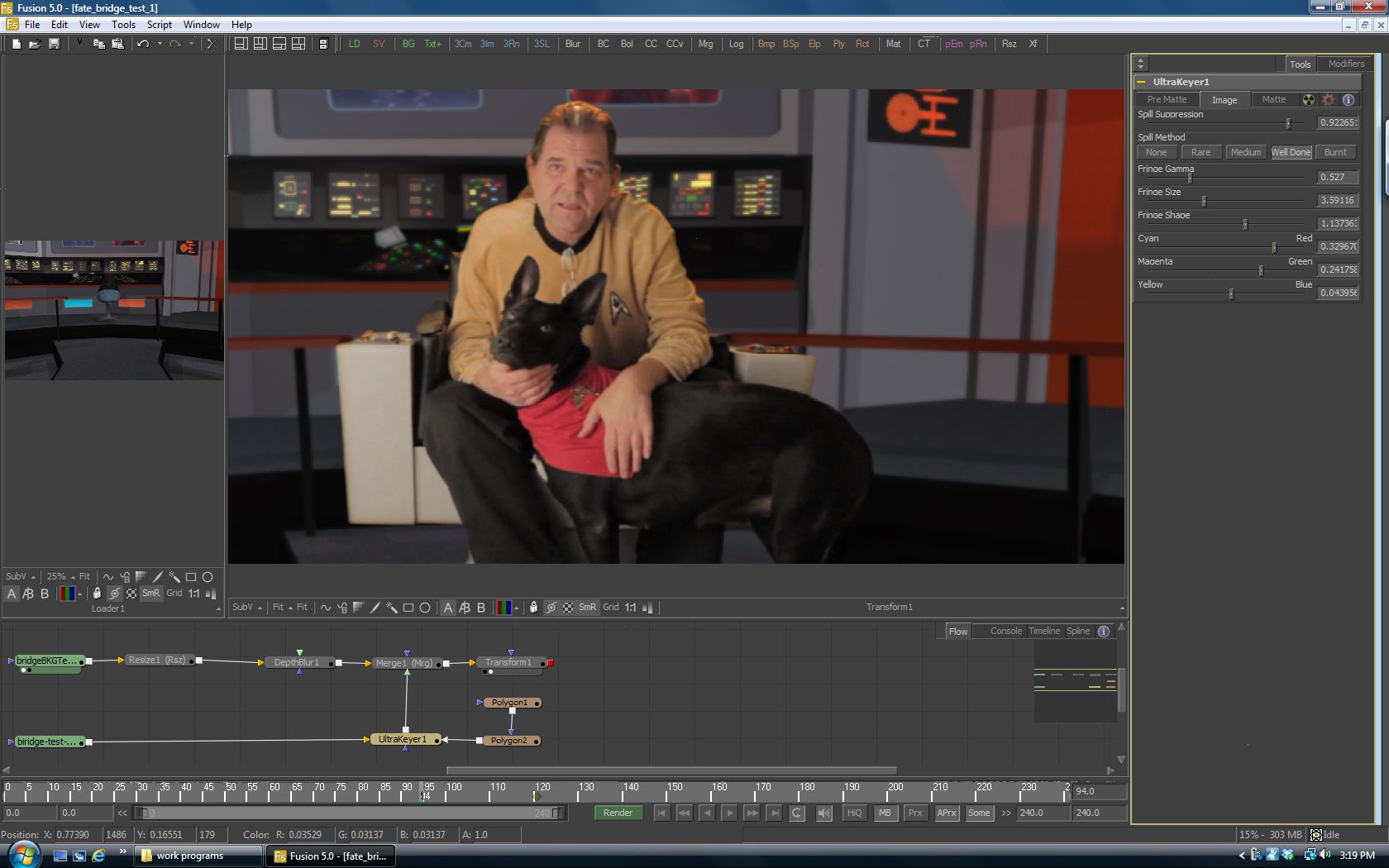Add a Saver tool with SV
This screenshot has height=868, width=1389.
(x=379, y=44)
